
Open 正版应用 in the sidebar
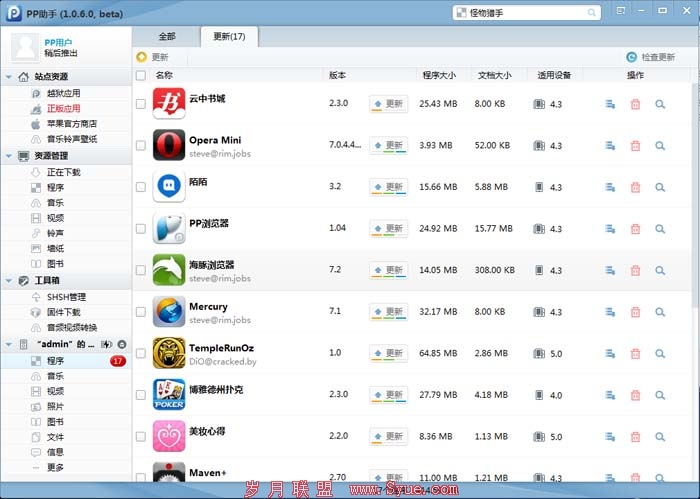[63, 108]
